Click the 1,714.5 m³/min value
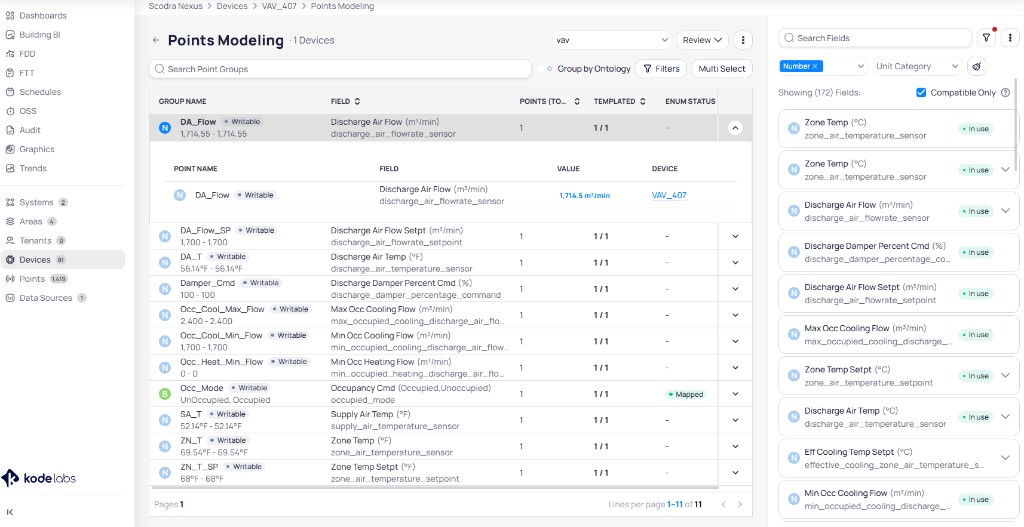Image resolution: width=1024 pixels, height=527 pixels. (584, 195)
